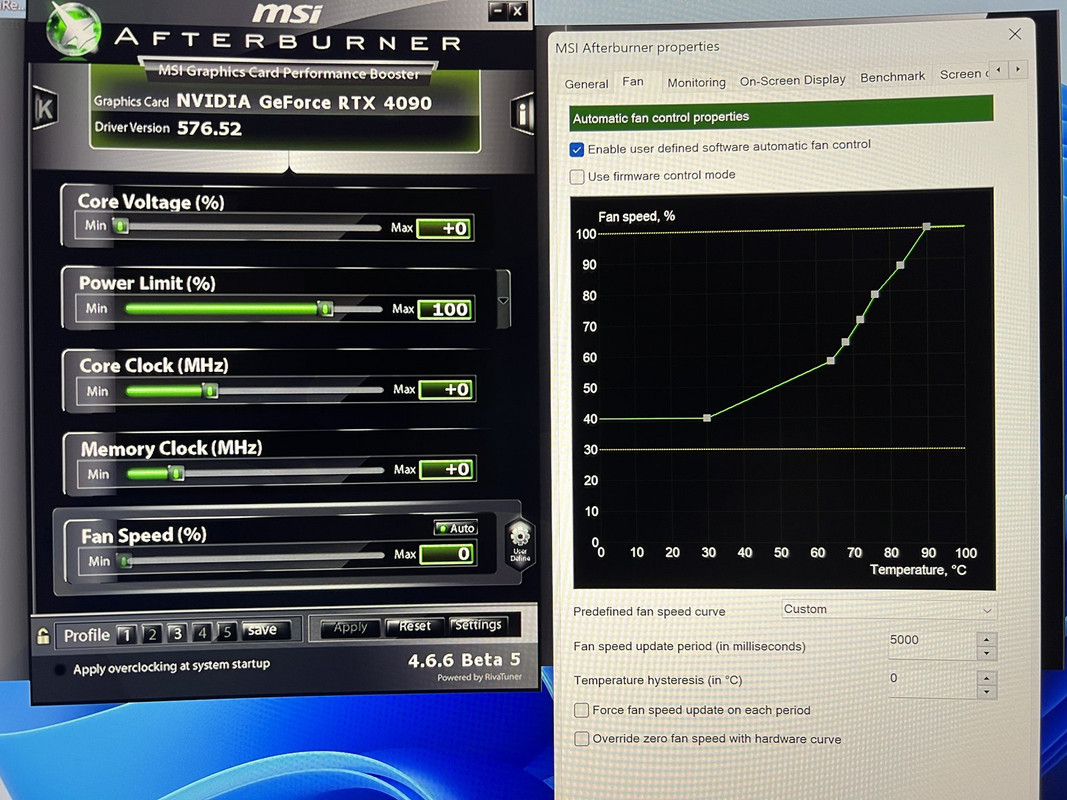The height and width of the screenshot is (800, 1067).
Task: Click the driver version 576.52 text
Action: [210, 128]
